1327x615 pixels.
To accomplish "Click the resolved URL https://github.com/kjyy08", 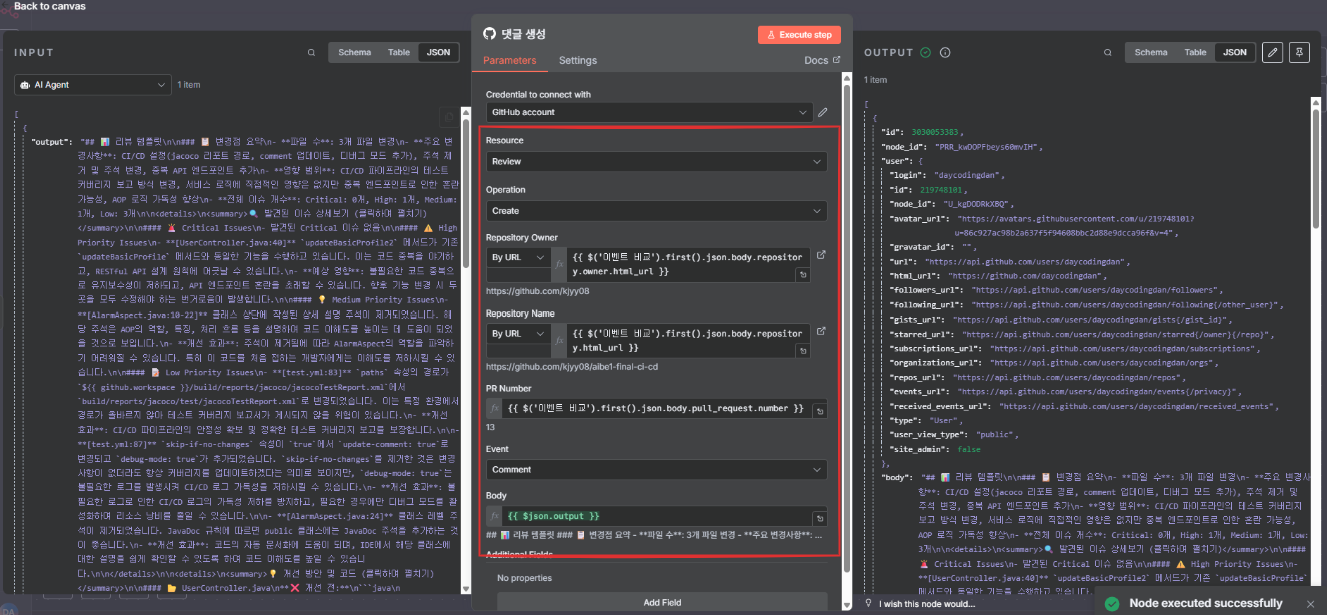I will click(x=538, y=291).
